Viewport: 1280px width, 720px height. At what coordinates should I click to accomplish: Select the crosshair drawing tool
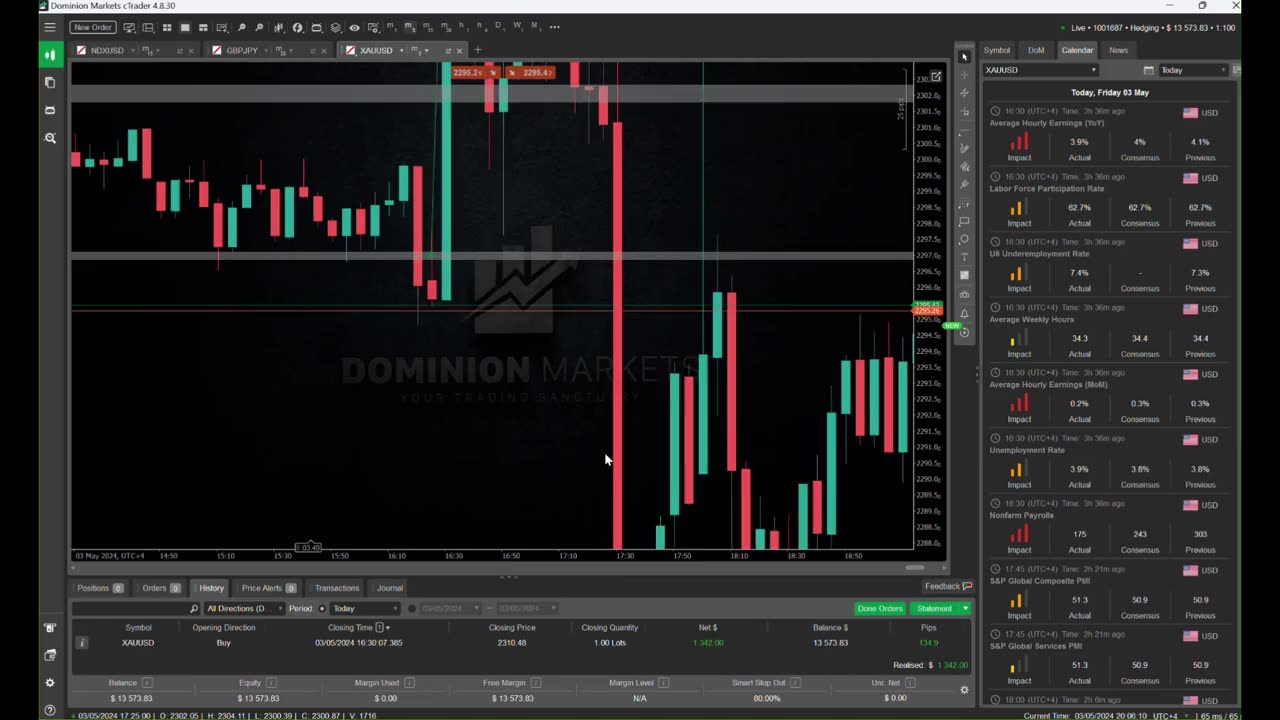[x=964, y=75]
